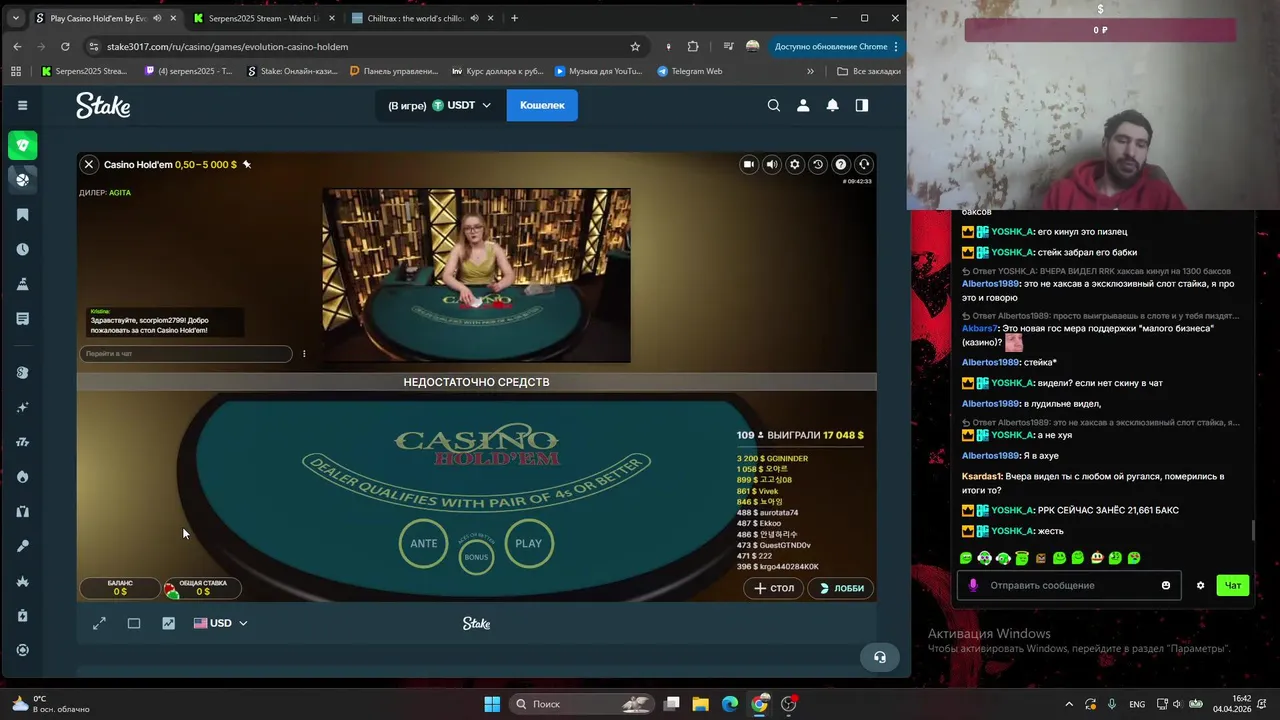Mute the game sound speaker button

tap(772, 164)
